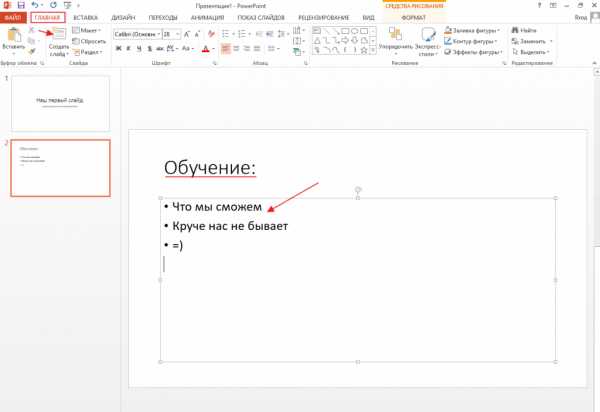The image size is (600, 412).
Task: Click the slide title 'Обучение:'
Action: coord(210,168)
